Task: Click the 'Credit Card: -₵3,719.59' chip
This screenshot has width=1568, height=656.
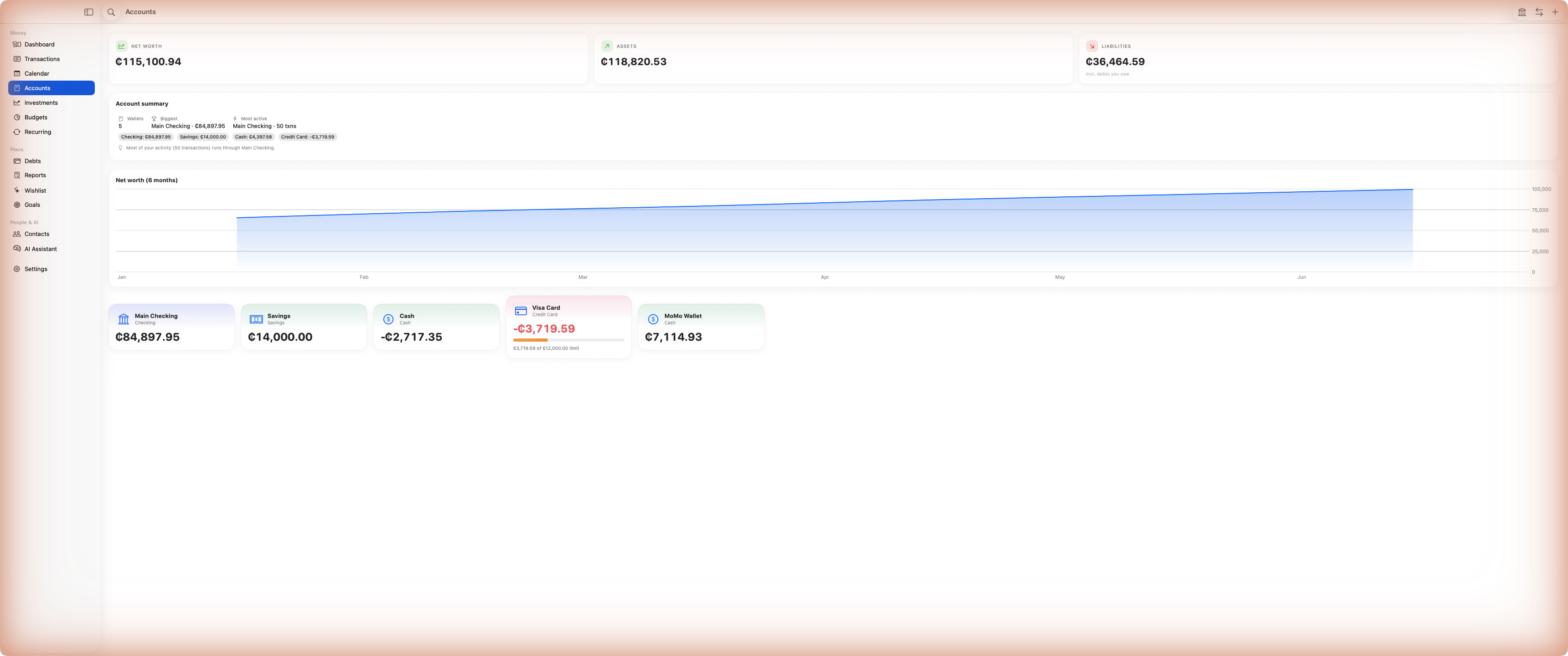Action: (307, 137)
